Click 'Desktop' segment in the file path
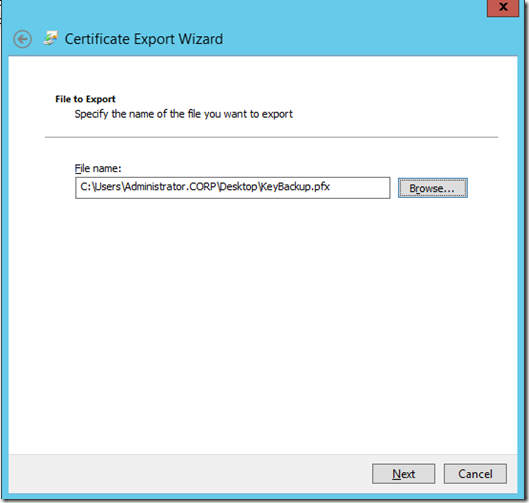This screenshot has height=503, width=529. pyautogui.click(x=239, y=187)
